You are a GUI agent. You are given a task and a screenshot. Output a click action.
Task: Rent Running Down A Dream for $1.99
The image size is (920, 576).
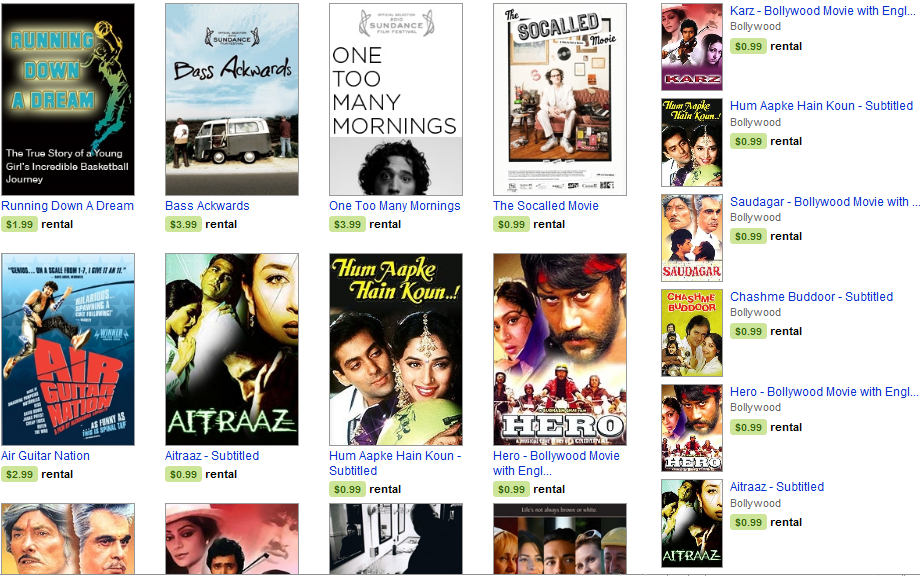tap(19, 224)
